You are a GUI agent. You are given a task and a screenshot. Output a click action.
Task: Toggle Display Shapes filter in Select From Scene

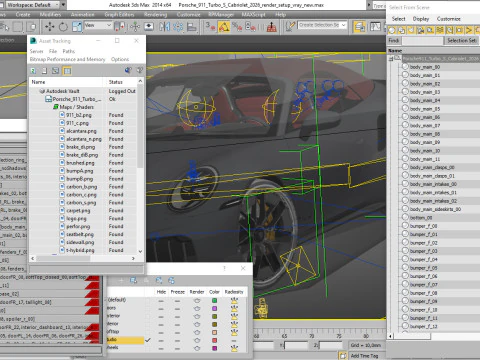(x=402, y=30)
